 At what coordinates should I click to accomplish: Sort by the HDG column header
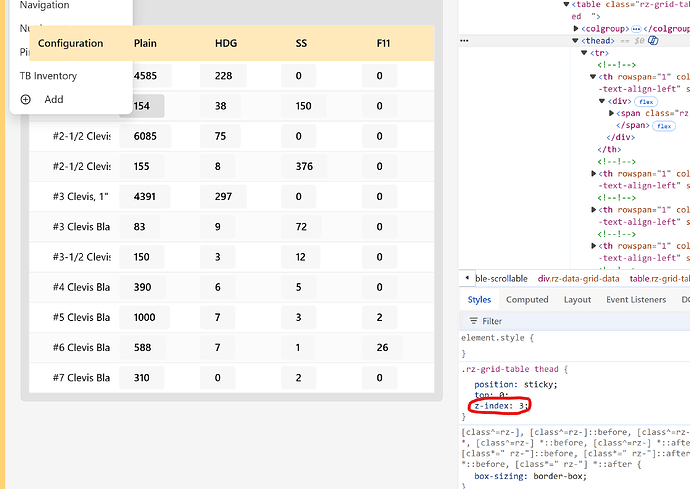[x=226, y=43]
